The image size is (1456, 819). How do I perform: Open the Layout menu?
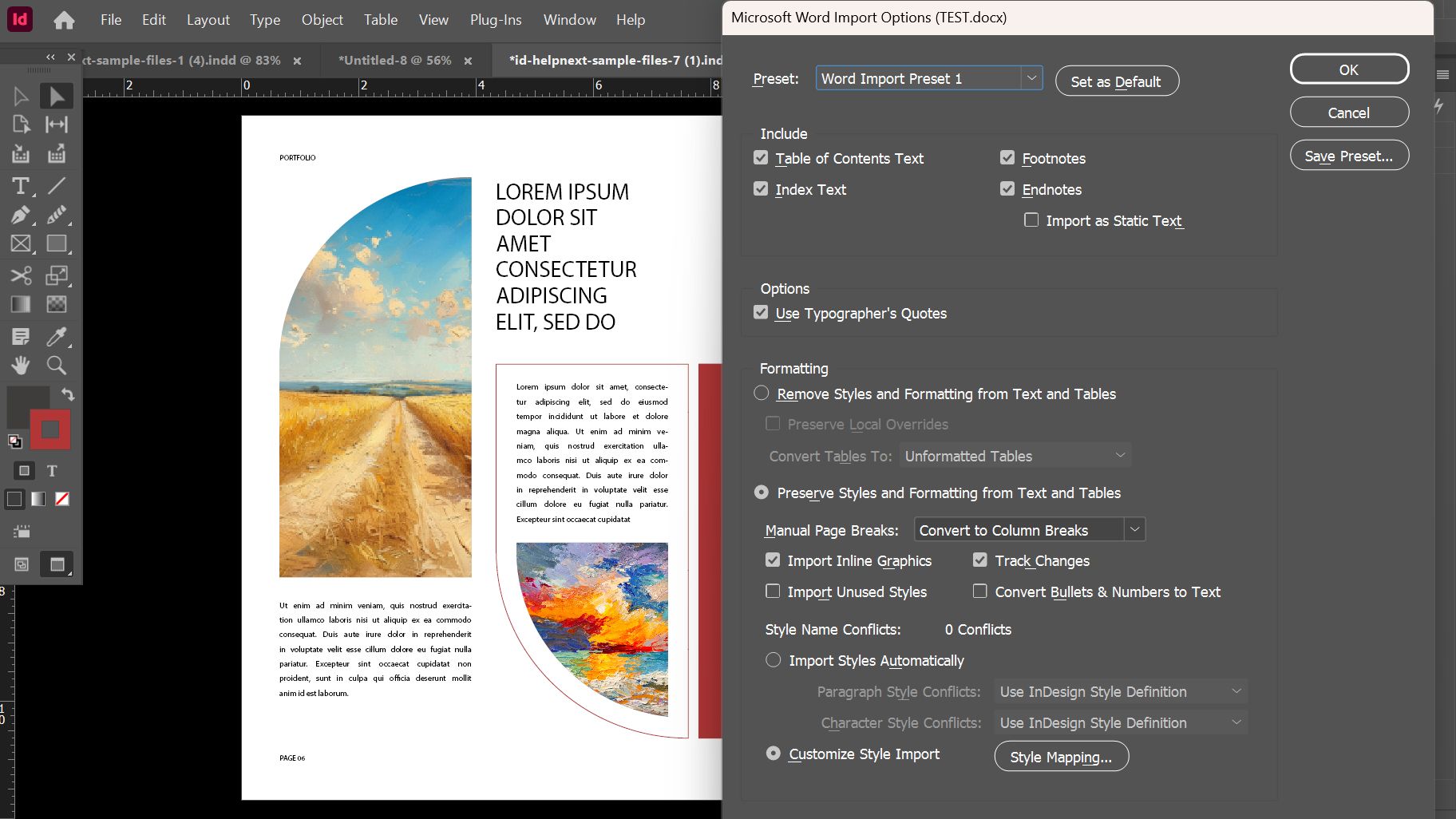(x=208, y=20)
